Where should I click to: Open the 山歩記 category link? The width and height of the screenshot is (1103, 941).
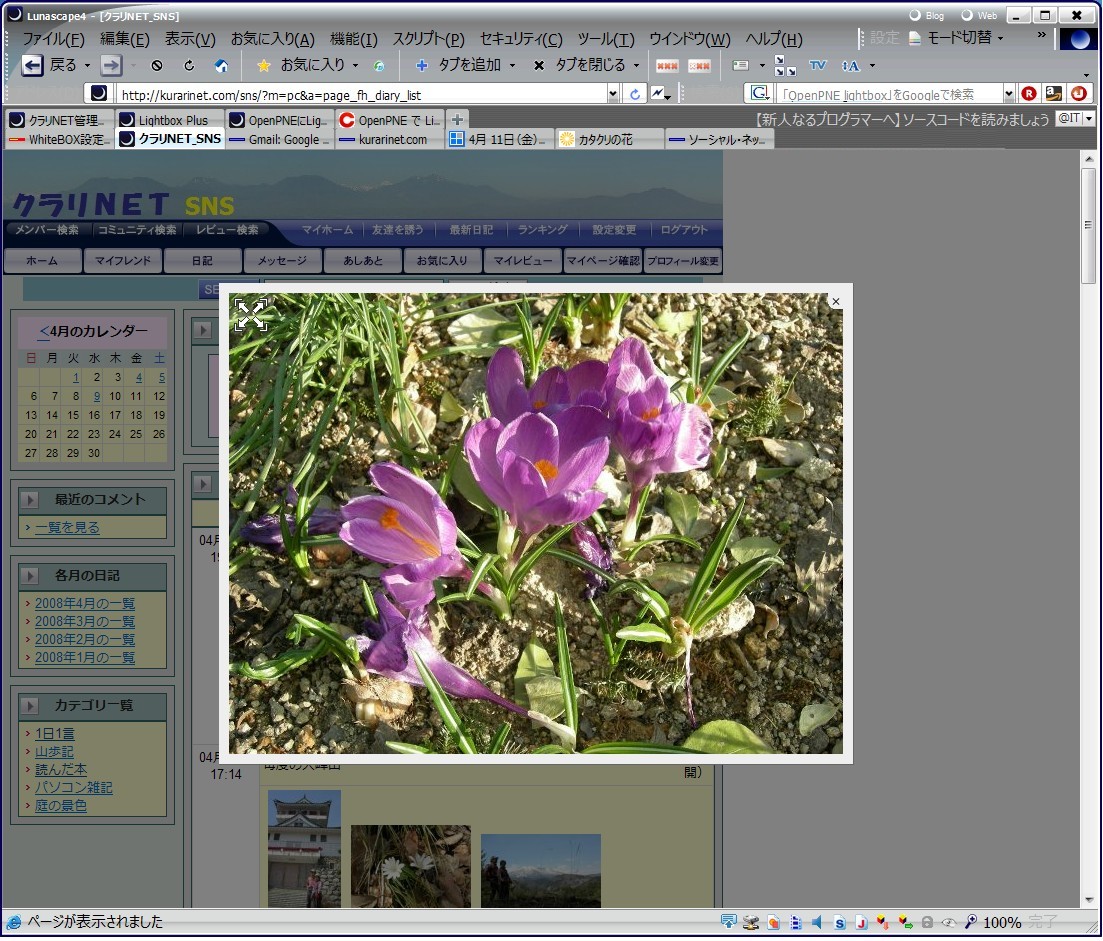(54, 753)
